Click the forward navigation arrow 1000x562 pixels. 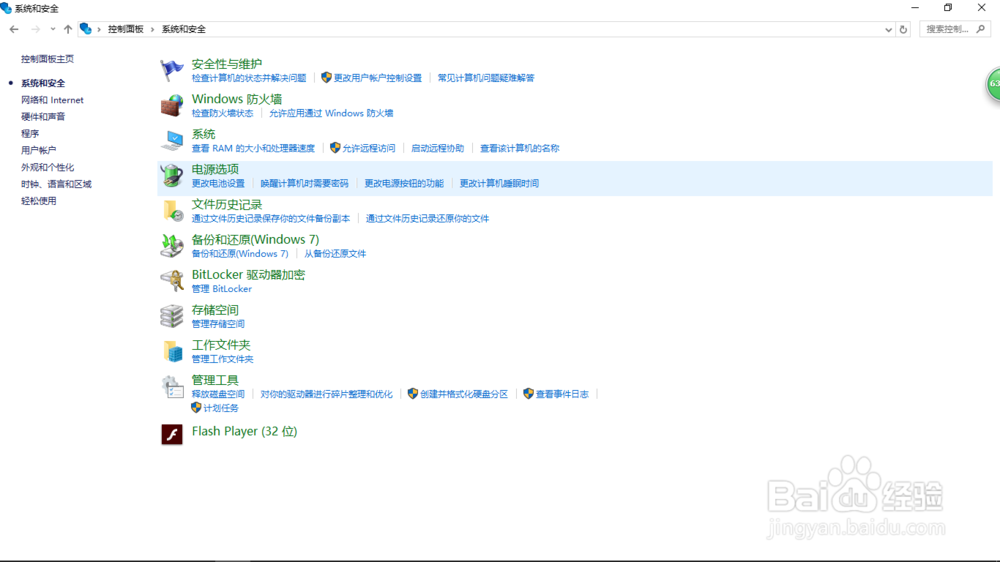point(36,29)
